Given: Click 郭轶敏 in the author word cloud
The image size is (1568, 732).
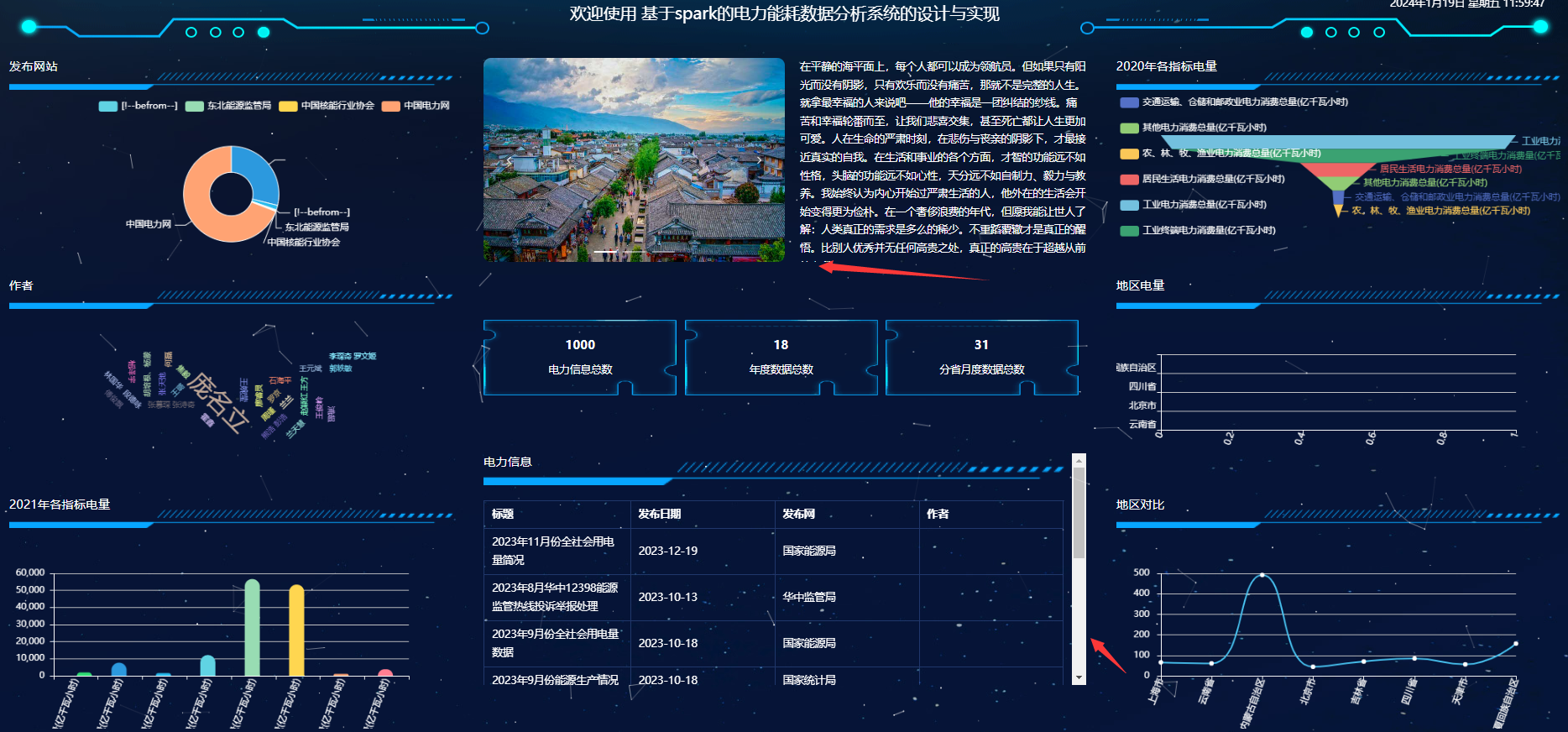Looking at the screenshot, I should point(341,369).
